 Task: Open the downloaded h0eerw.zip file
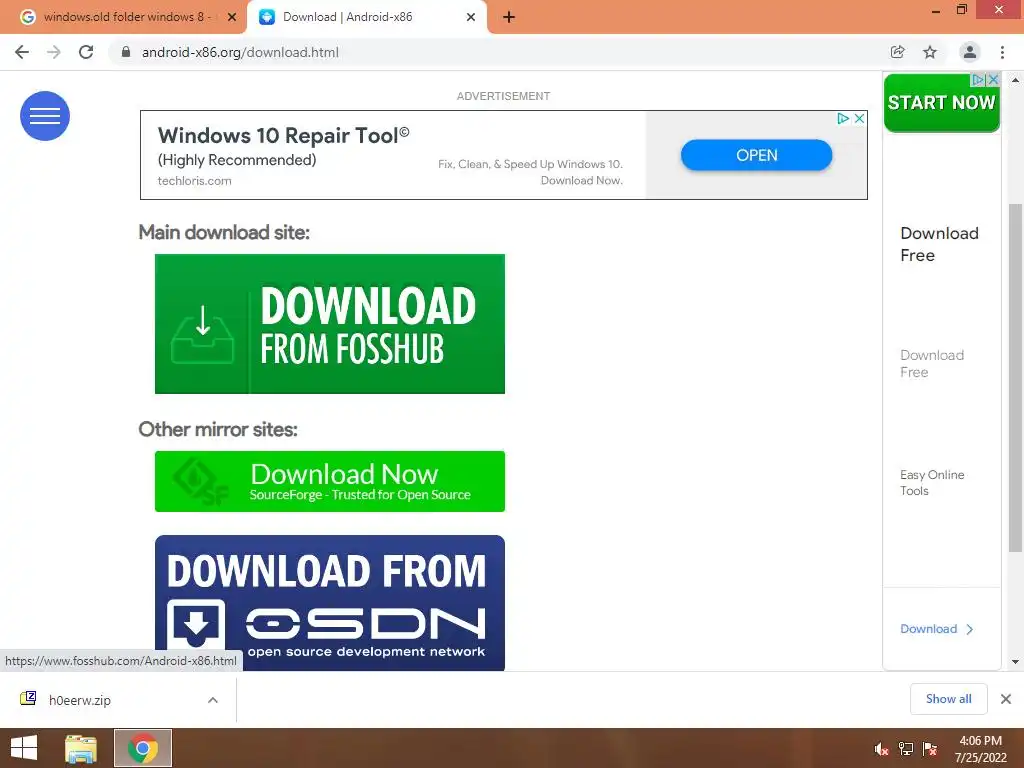coord(80,700)
